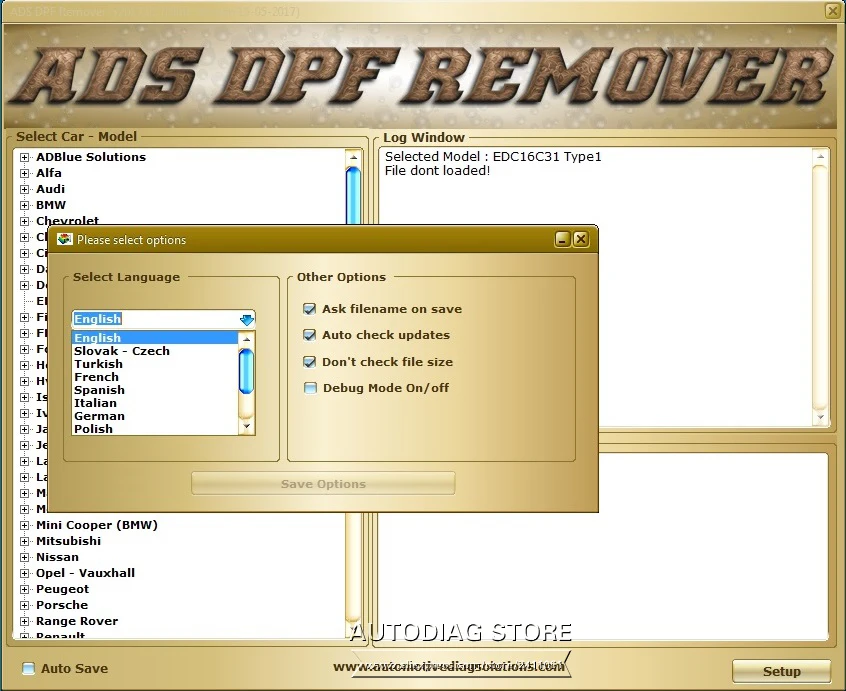Toggle Don't check file size checkbox
Image resolution: width=846 pixels, height=691 pixels.
[310, 361]
